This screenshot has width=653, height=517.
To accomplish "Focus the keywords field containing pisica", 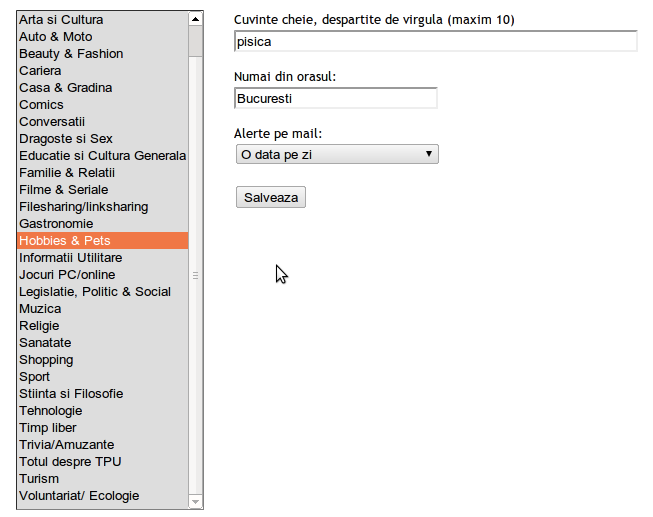I will [436, 41].
